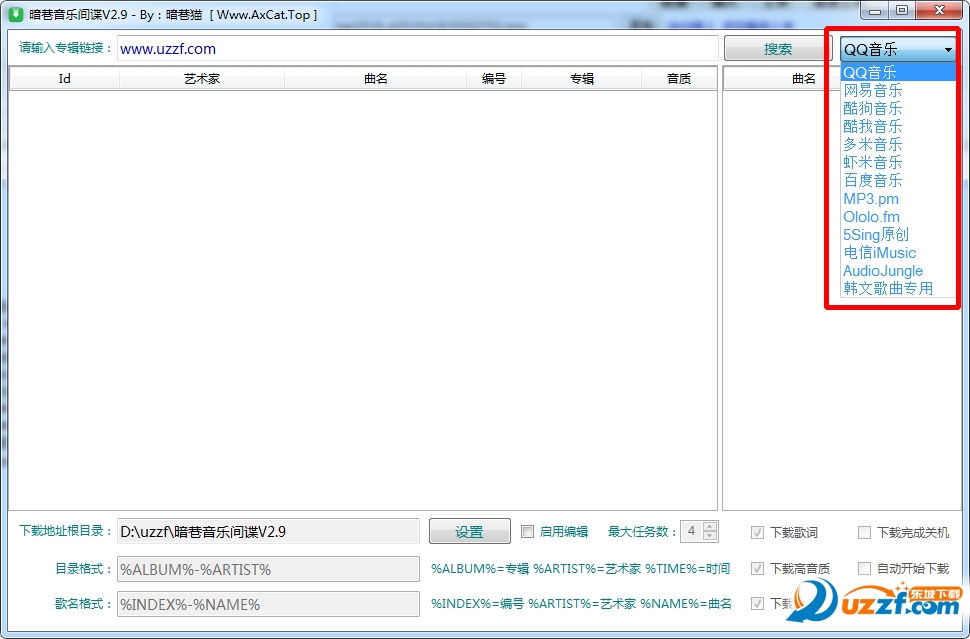Viewport: 970px width, 639px height.
Task: Click the album link input field
Action: [x=418, y=48]
